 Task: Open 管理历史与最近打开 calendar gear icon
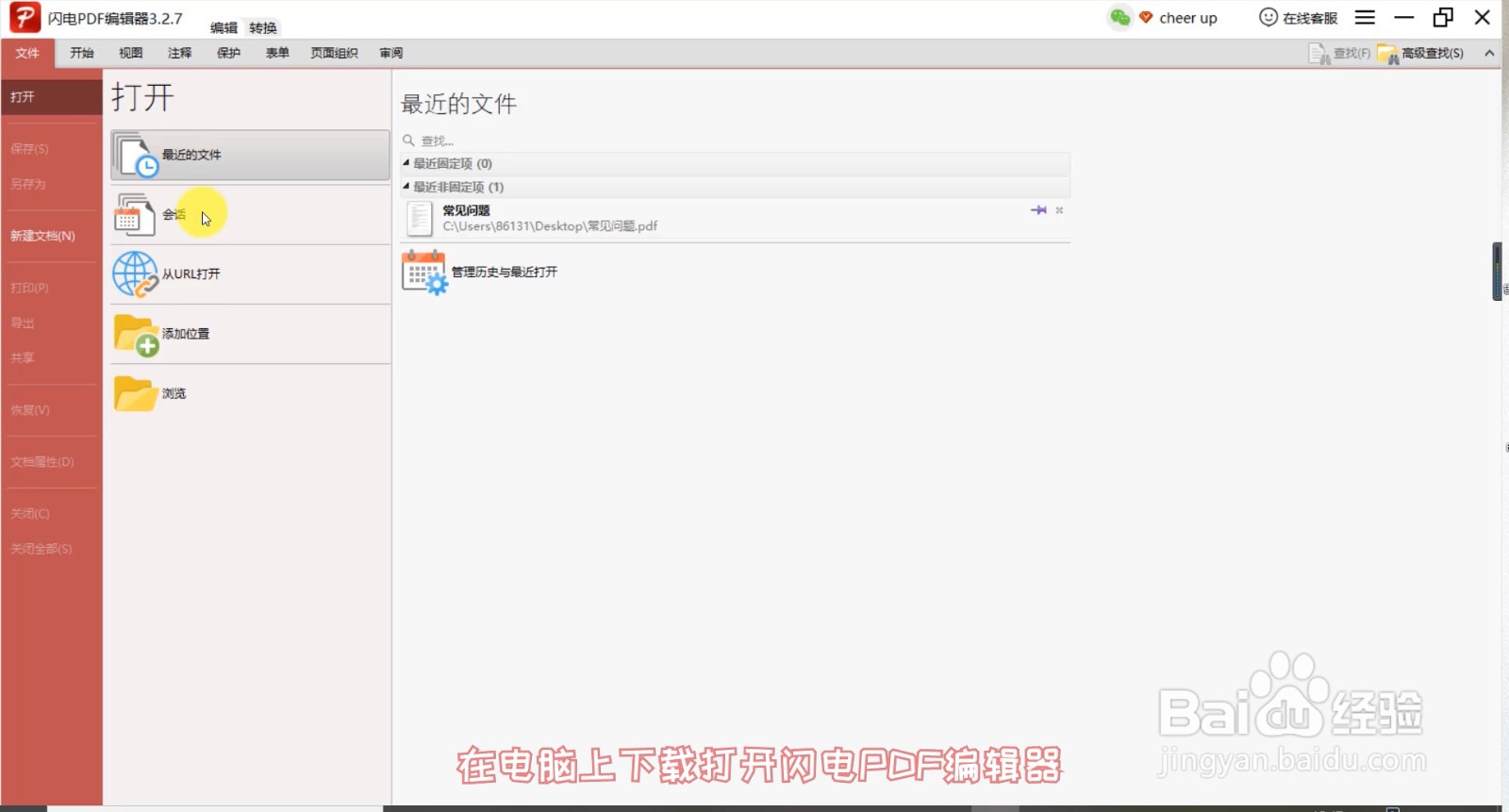[x=424, y=273]
